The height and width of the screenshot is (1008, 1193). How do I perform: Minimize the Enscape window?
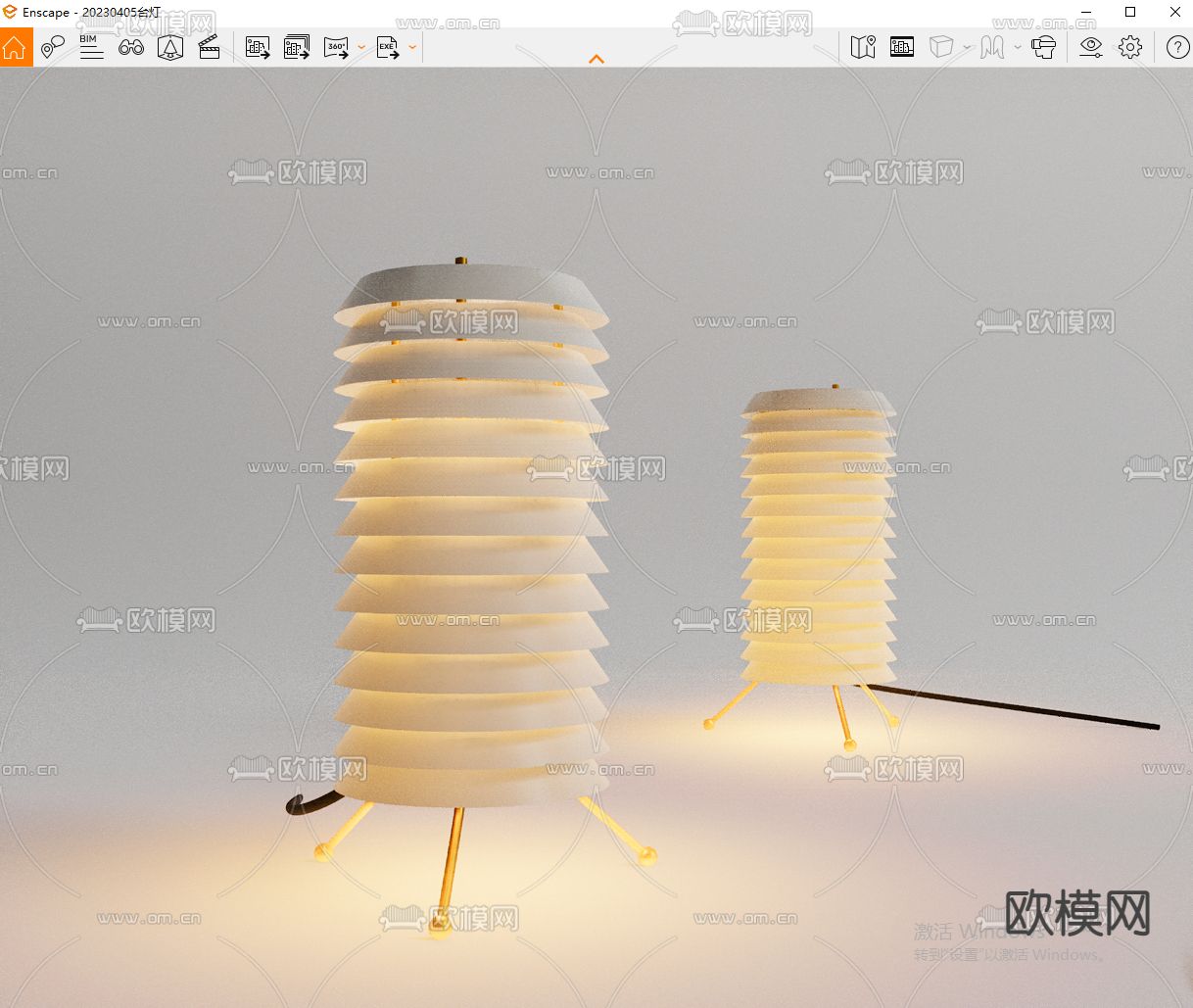tap(1085, 13)
